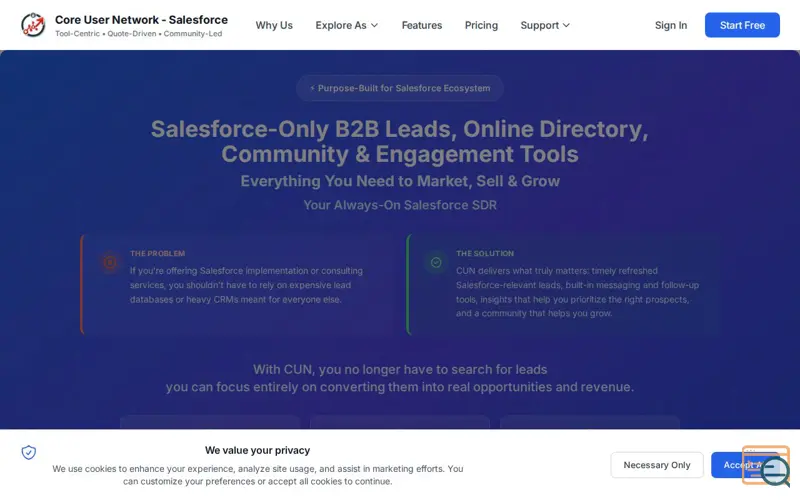
Task: Click the tagline 'Tool-Centric • Quote-Driven • Community-Led'
Action: click(139, 34)
